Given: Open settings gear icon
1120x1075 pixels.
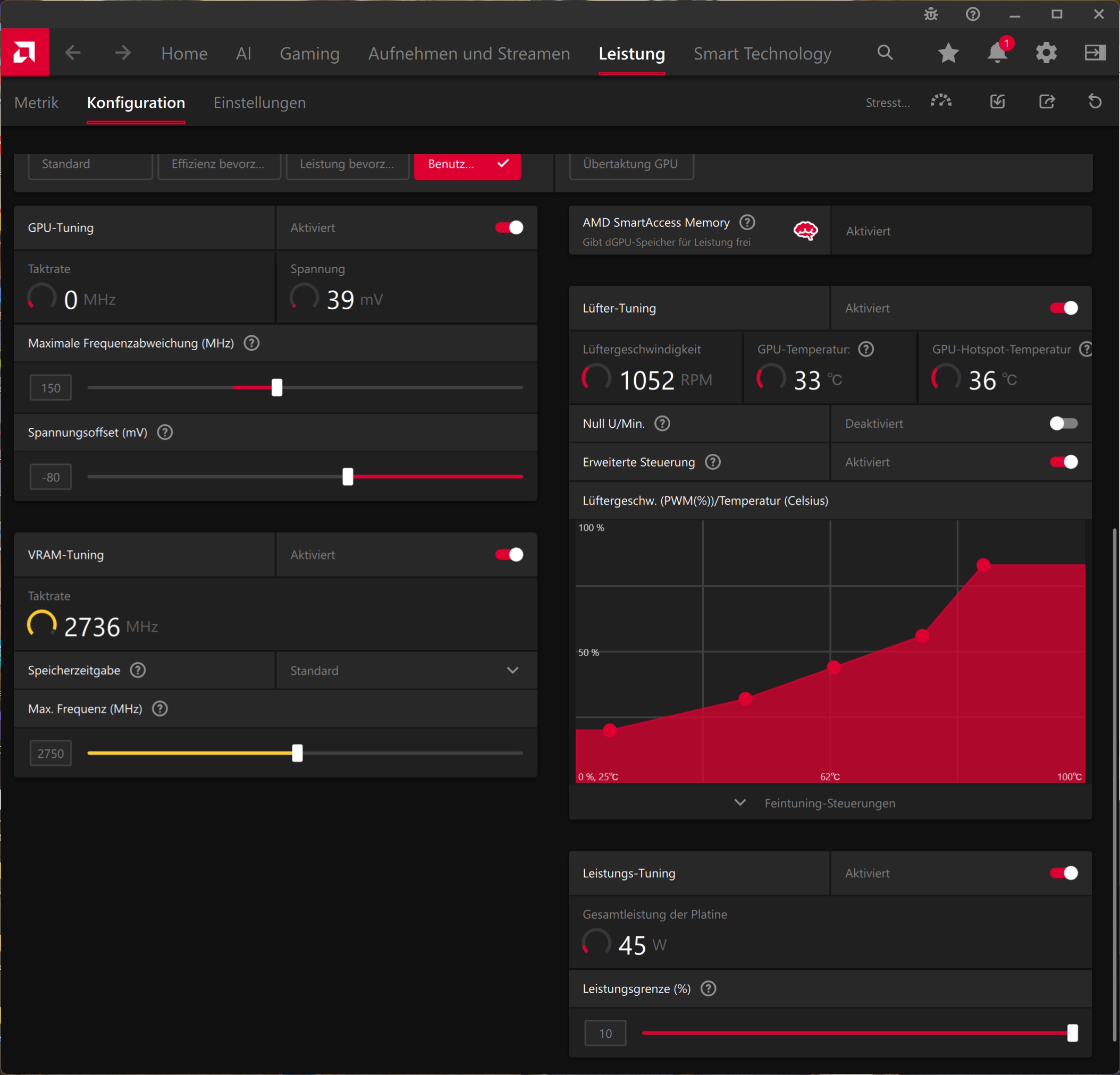Looking at the screenshot, I should tap(1046, 53).
